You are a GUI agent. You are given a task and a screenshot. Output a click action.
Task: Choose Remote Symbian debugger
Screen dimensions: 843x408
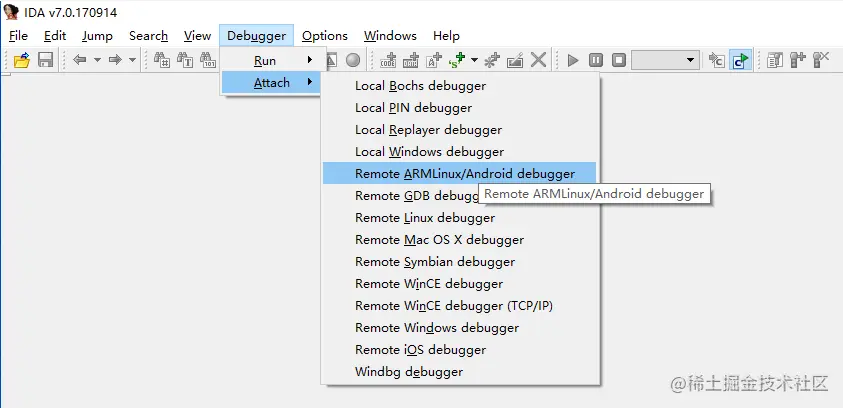click(x=460, y=262)
